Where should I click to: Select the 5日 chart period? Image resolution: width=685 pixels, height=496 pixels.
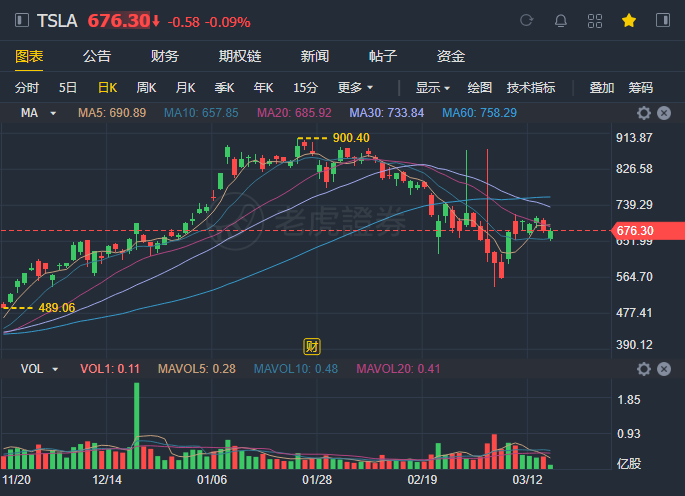click(x=68, y=88)
